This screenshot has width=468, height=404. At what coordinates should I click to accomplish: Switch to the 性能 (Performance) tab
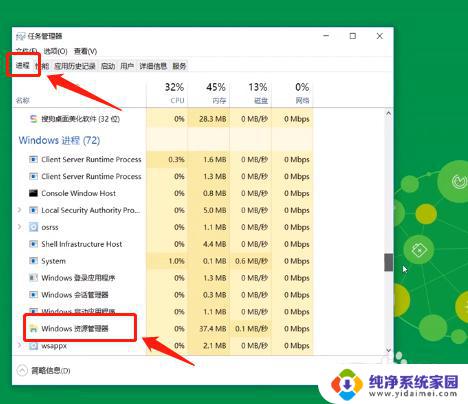point(42,66)
